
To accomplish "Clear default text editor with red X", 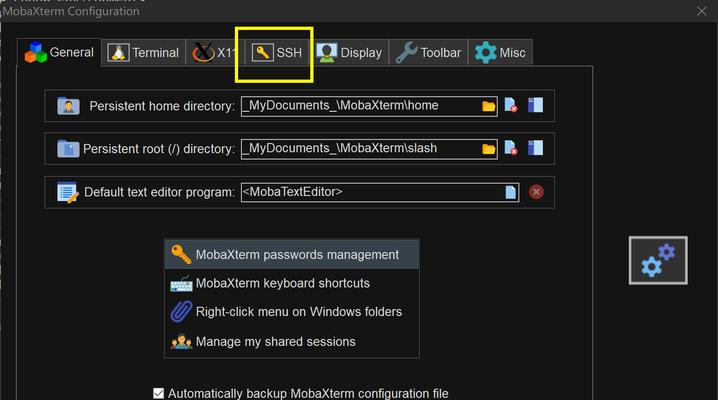I will pyautogui.click(x=536, y=192).
